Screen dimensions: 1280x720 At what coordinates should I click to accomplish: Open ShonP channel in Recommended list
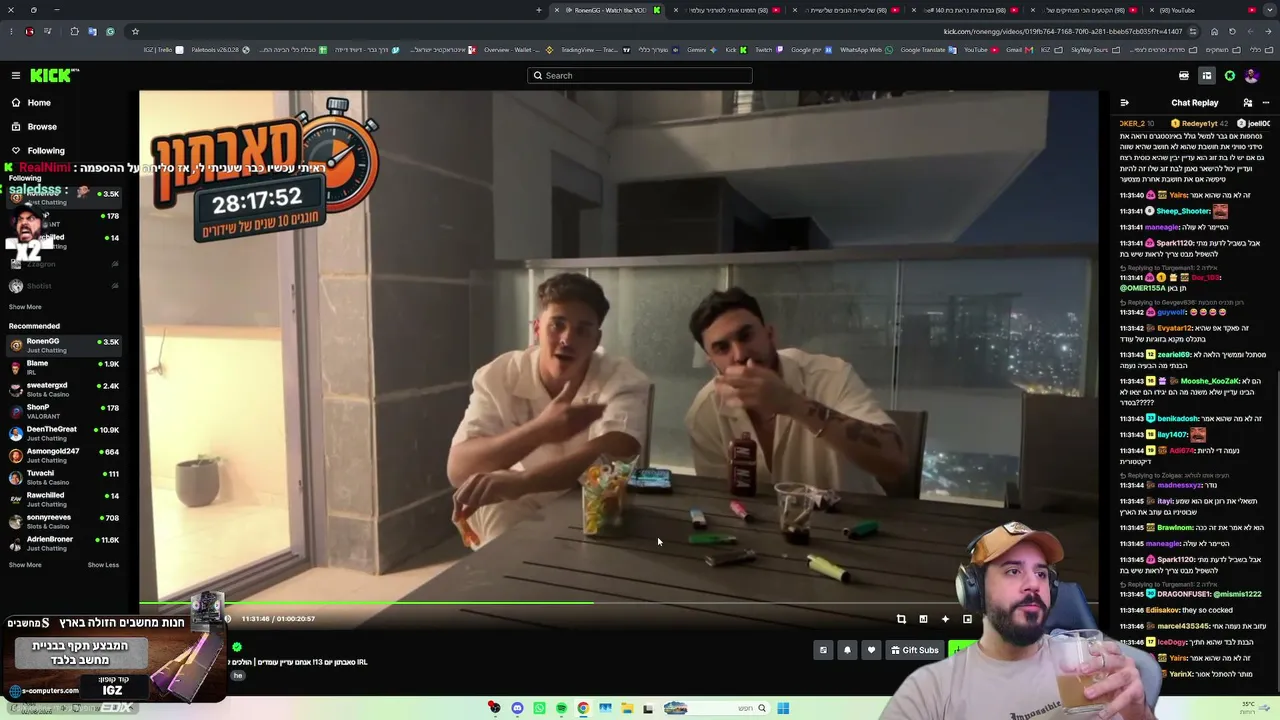(64, 411)
